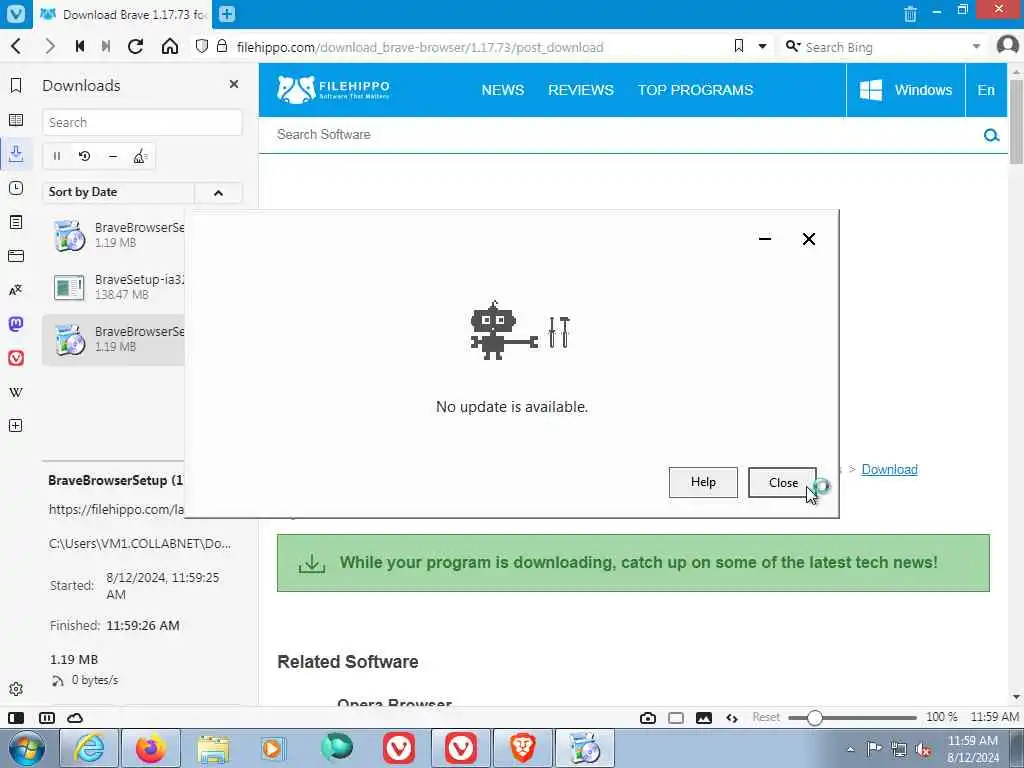Click the Close button in dialog
Viewport: 1024px width, 768px height.
(x=782, y=483)
